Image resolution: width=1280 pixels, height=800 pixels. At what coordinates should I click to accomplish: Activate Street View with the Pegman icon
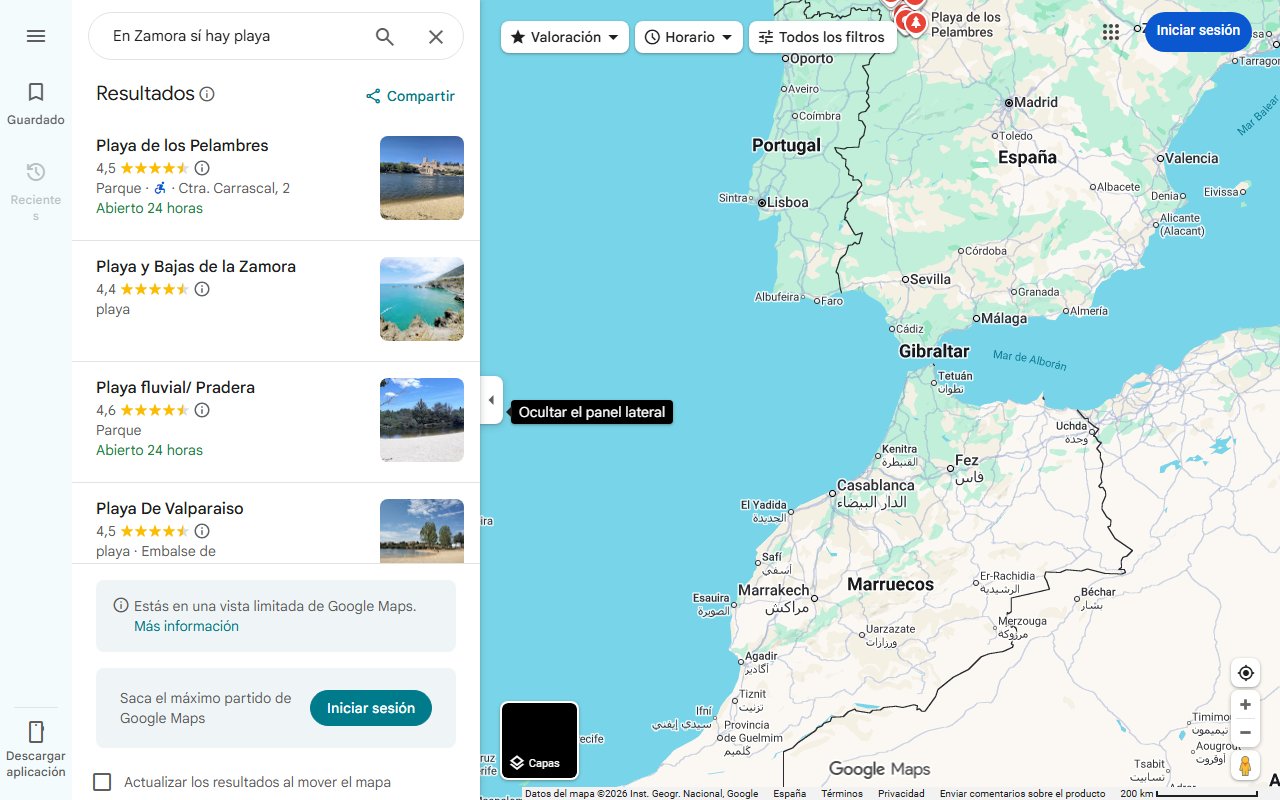(1245, 765)
